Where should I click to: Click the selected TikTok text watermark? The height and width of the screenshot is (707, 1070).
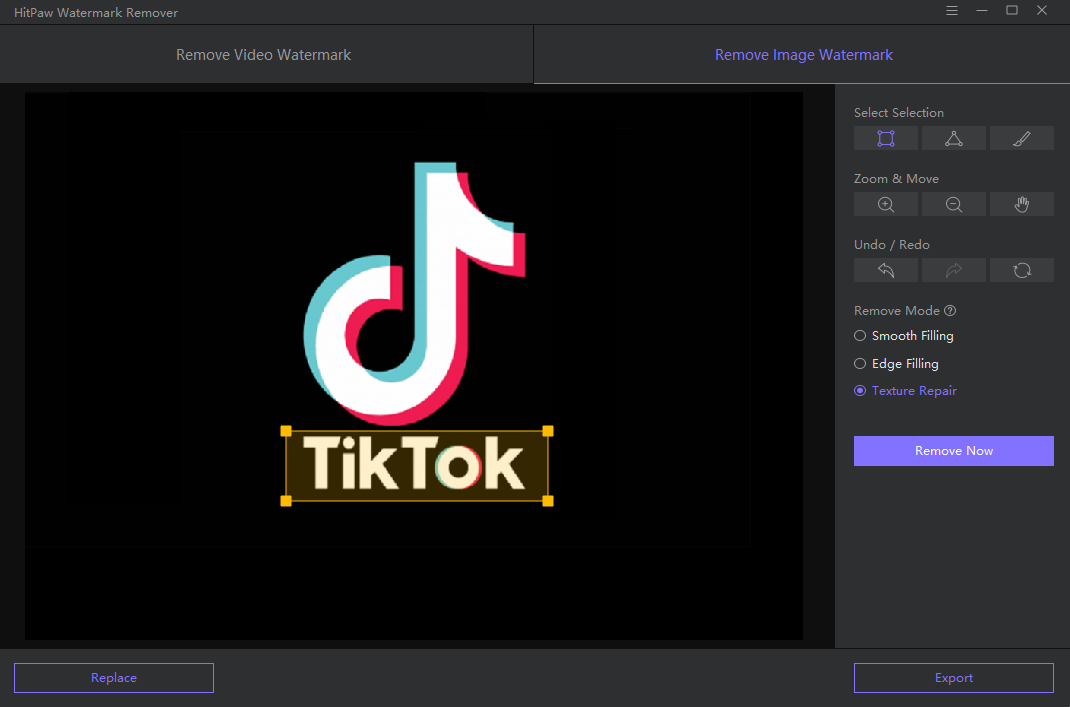pos(414,464)
